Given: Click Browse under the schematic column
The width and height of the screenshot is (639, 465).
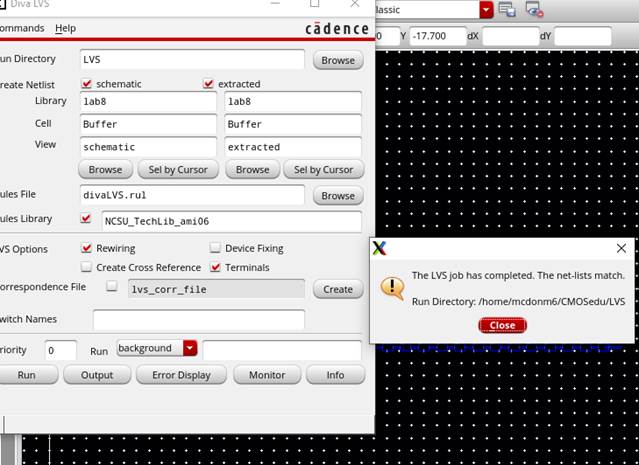Looking at the screenshot, I should click(105, 170).
